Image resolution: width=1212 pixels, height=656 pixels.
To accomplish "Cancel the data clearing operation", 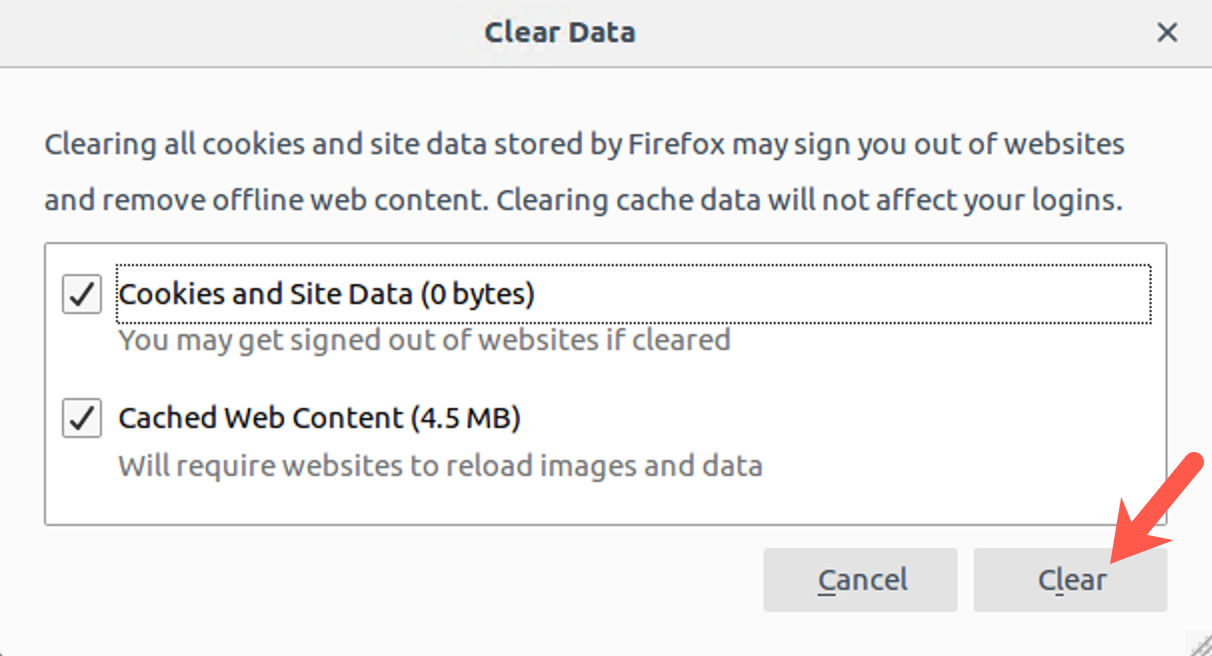I will pos(860,580).
